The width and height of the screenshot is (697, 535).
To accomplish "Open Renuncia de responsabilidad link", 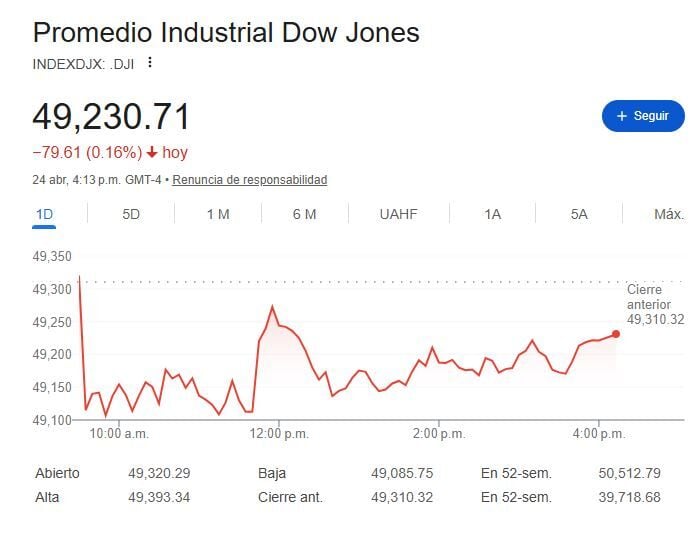I will pyautogui.click(x=249, y=180).
